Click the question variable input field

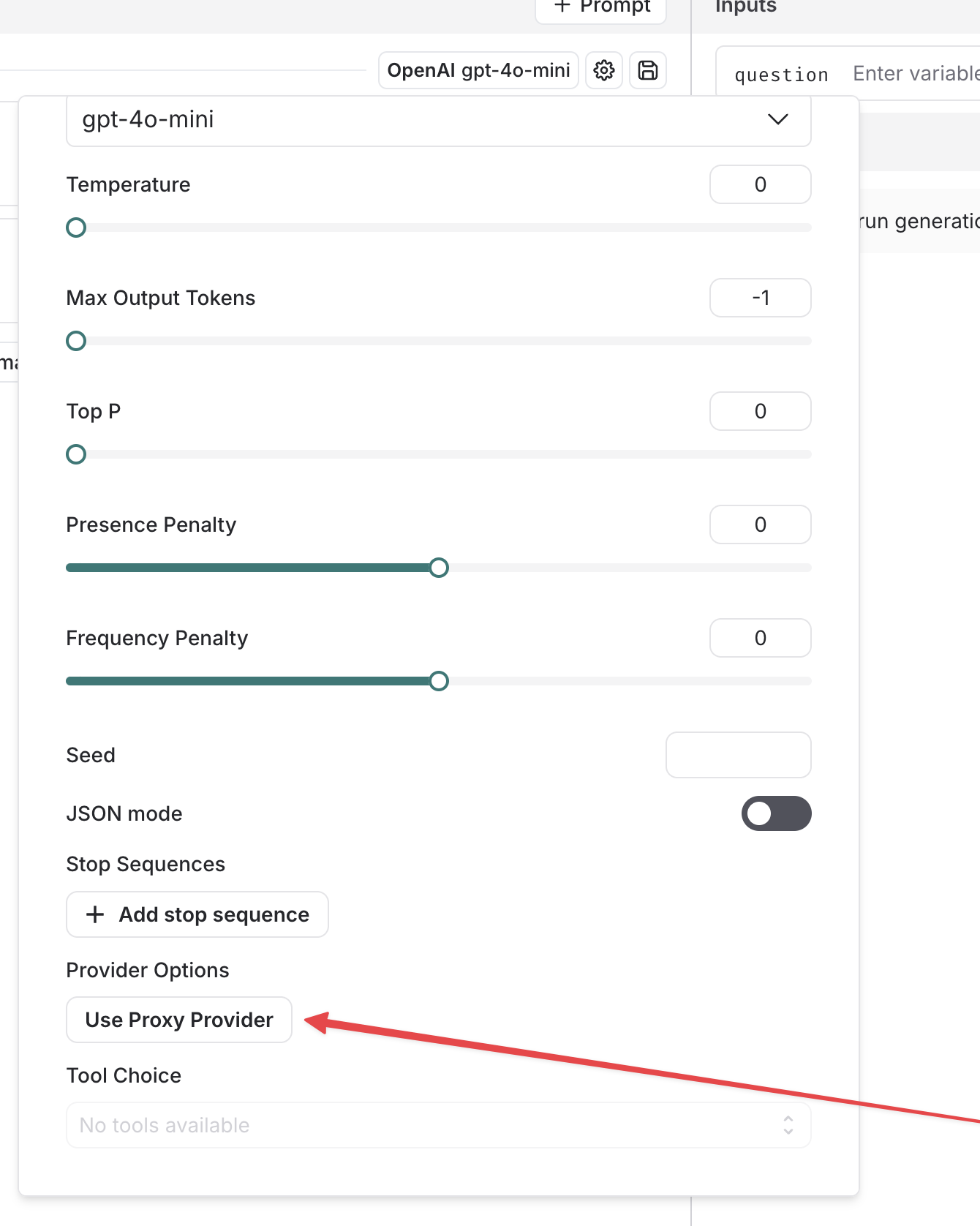(x=913, y=73)
